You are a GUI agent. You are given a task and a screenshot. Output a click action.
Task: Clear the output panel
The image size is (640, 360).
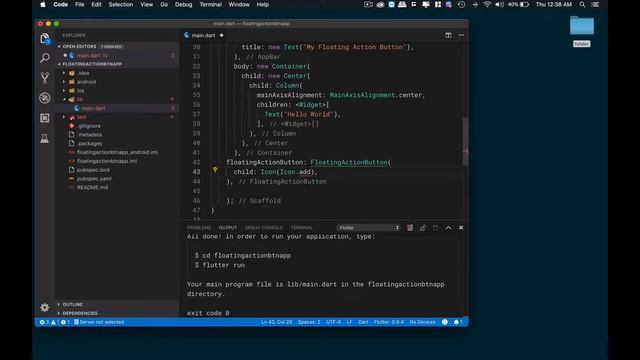410,228
